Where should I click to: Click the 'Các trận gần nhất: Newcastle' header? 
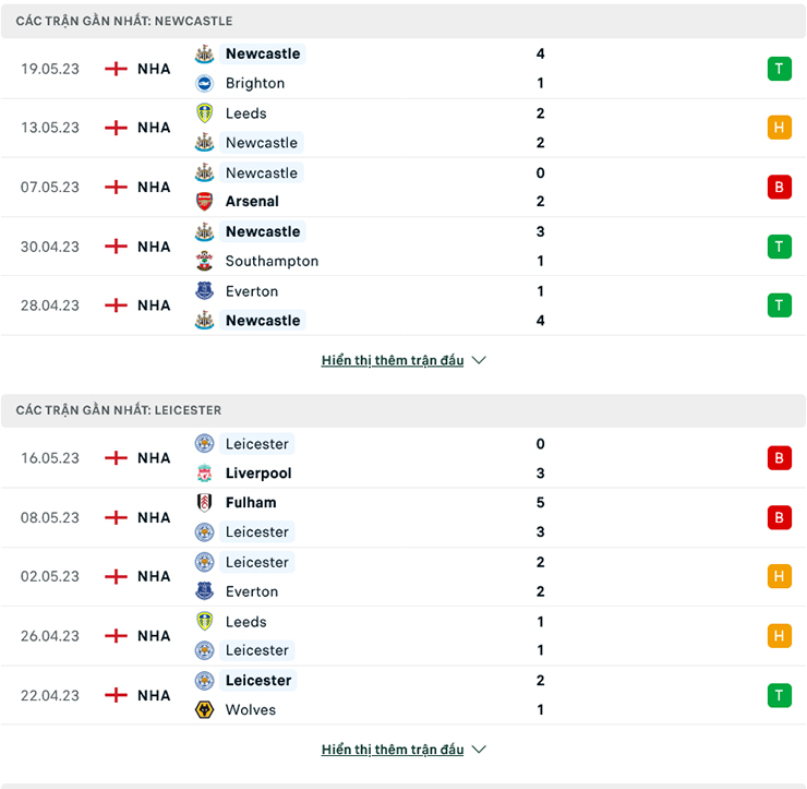click(x=124, y=21)
